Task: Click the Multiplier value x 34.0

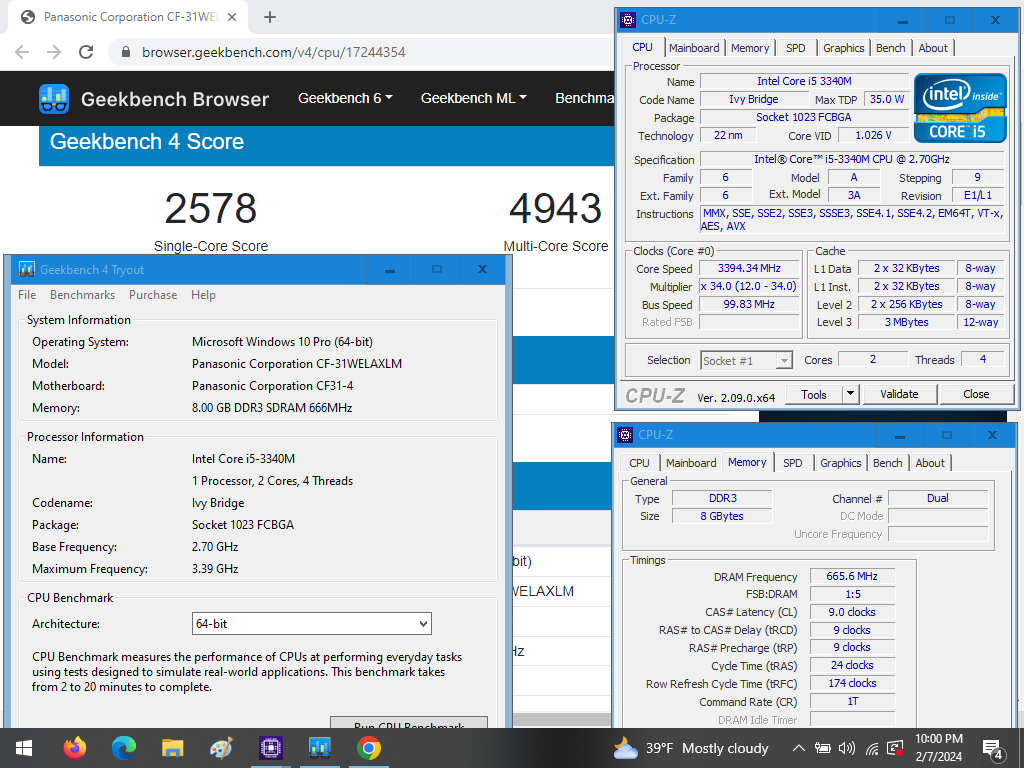Action: coord(749,286)
